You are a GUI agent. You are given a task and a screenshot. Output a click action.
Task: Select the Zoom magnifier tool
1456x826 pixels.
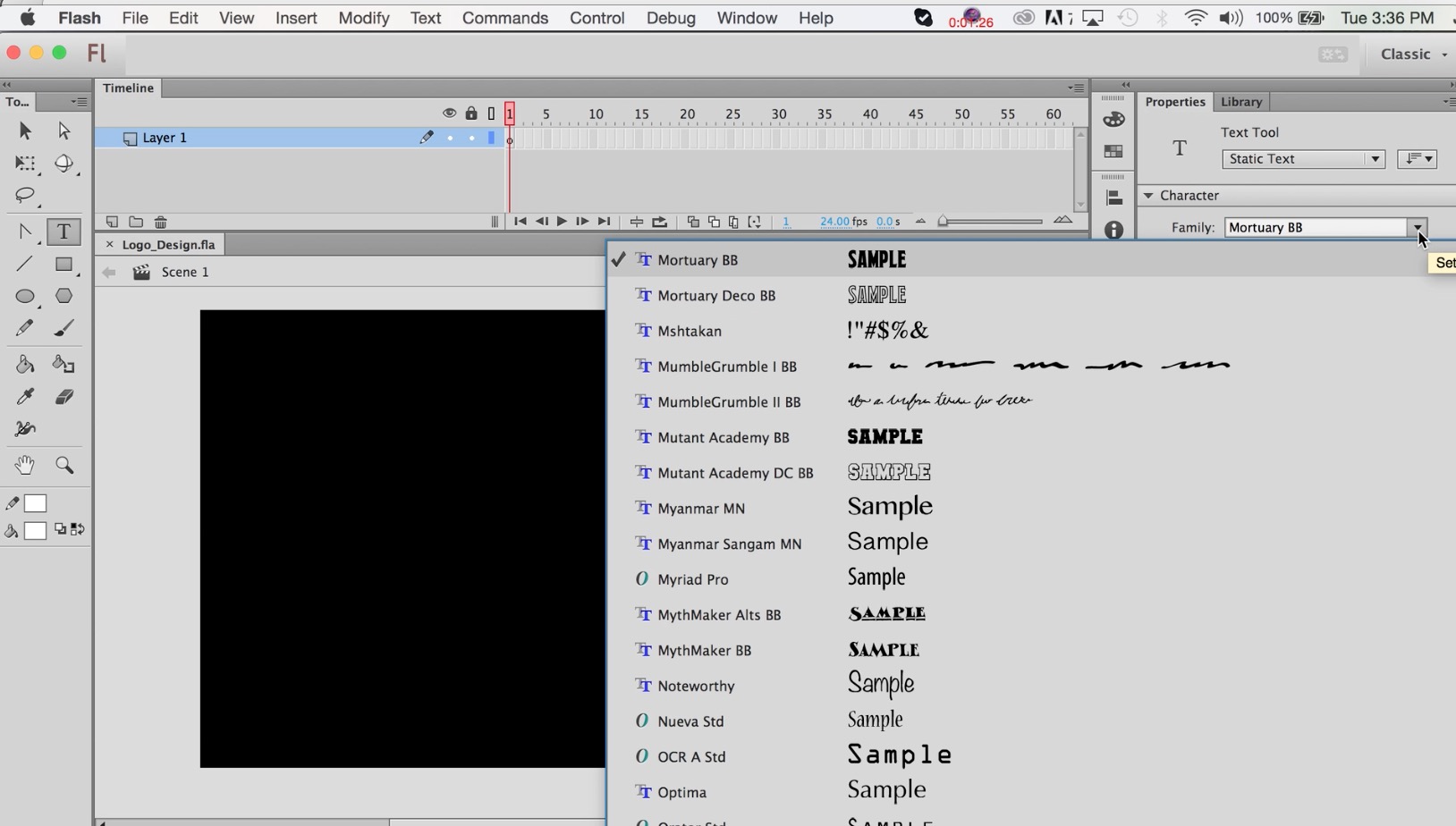[x=63, y=465]
